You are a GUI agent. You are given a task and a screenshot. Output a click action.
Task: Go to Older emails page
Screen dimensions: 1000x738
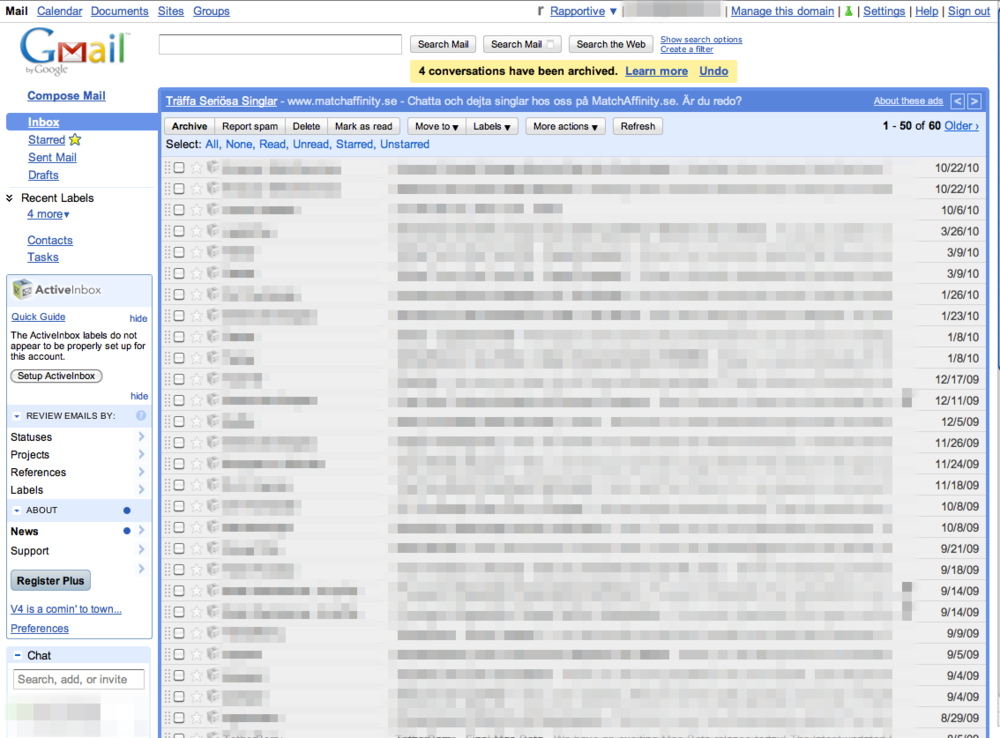pos(961,126)
